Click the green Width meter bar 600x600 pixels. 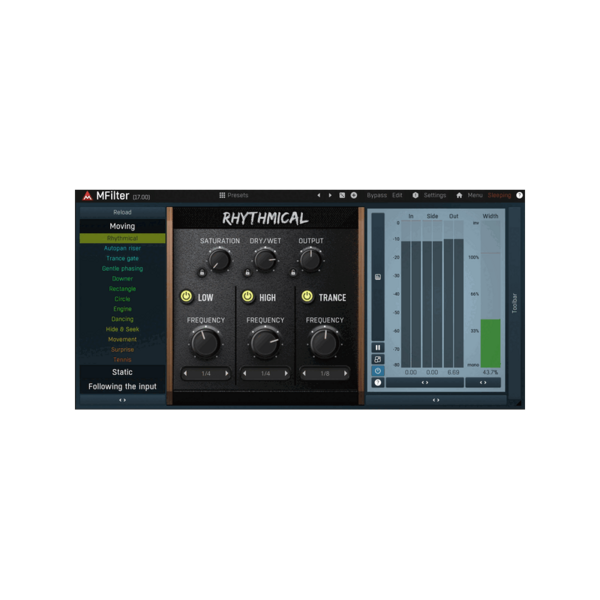(x=490, y=343)
